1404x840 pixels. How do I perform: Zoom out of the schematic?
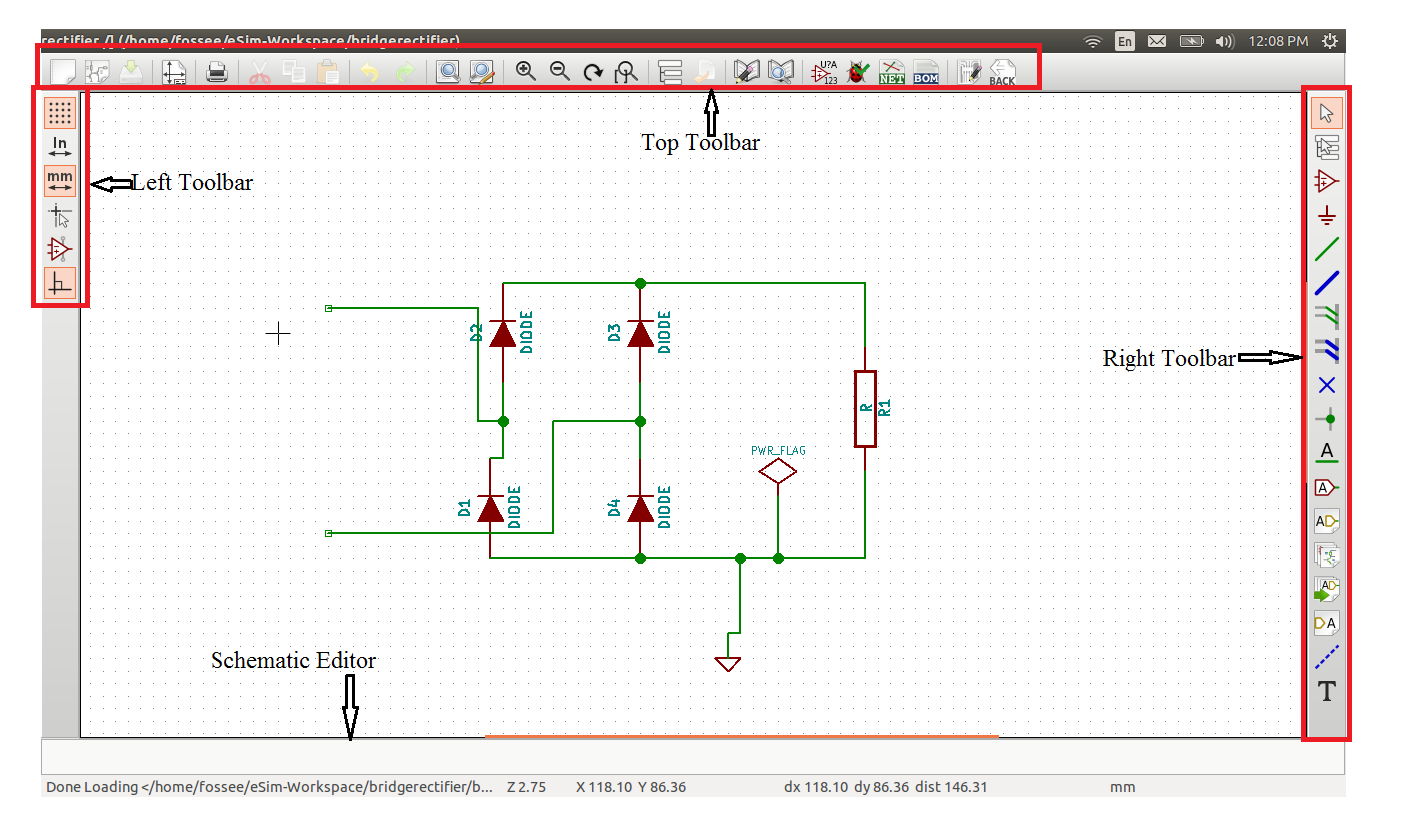coord(560,71)
